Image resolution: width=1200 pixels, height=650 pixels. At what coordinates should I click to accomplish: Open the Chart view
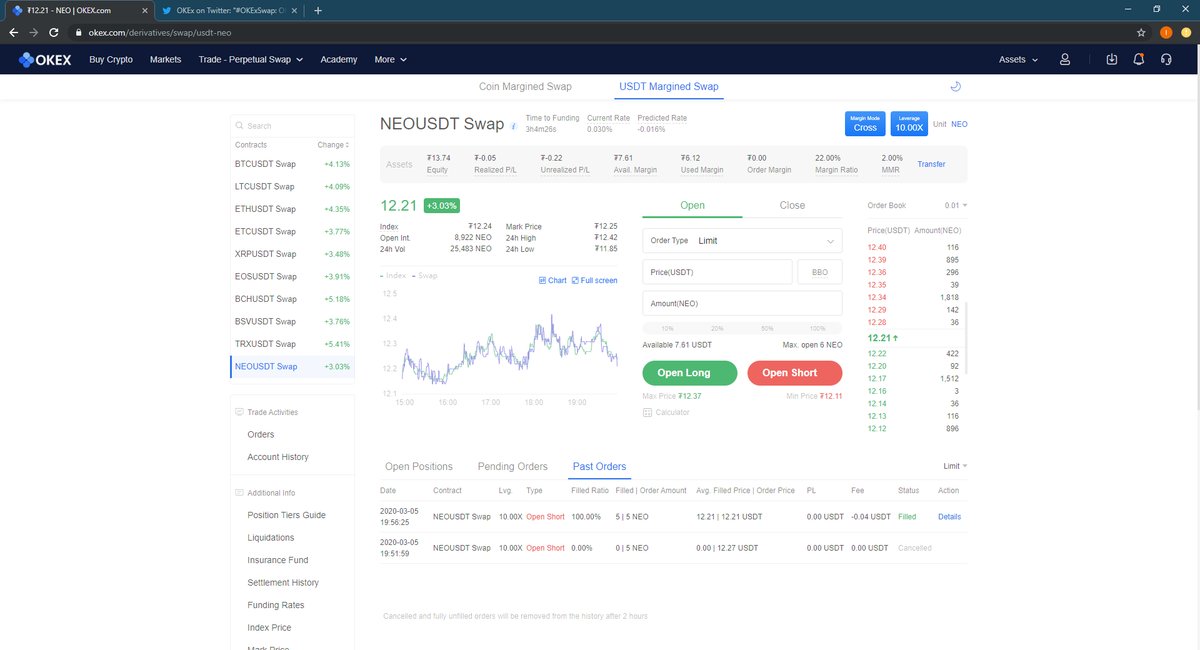click(552, 280)
